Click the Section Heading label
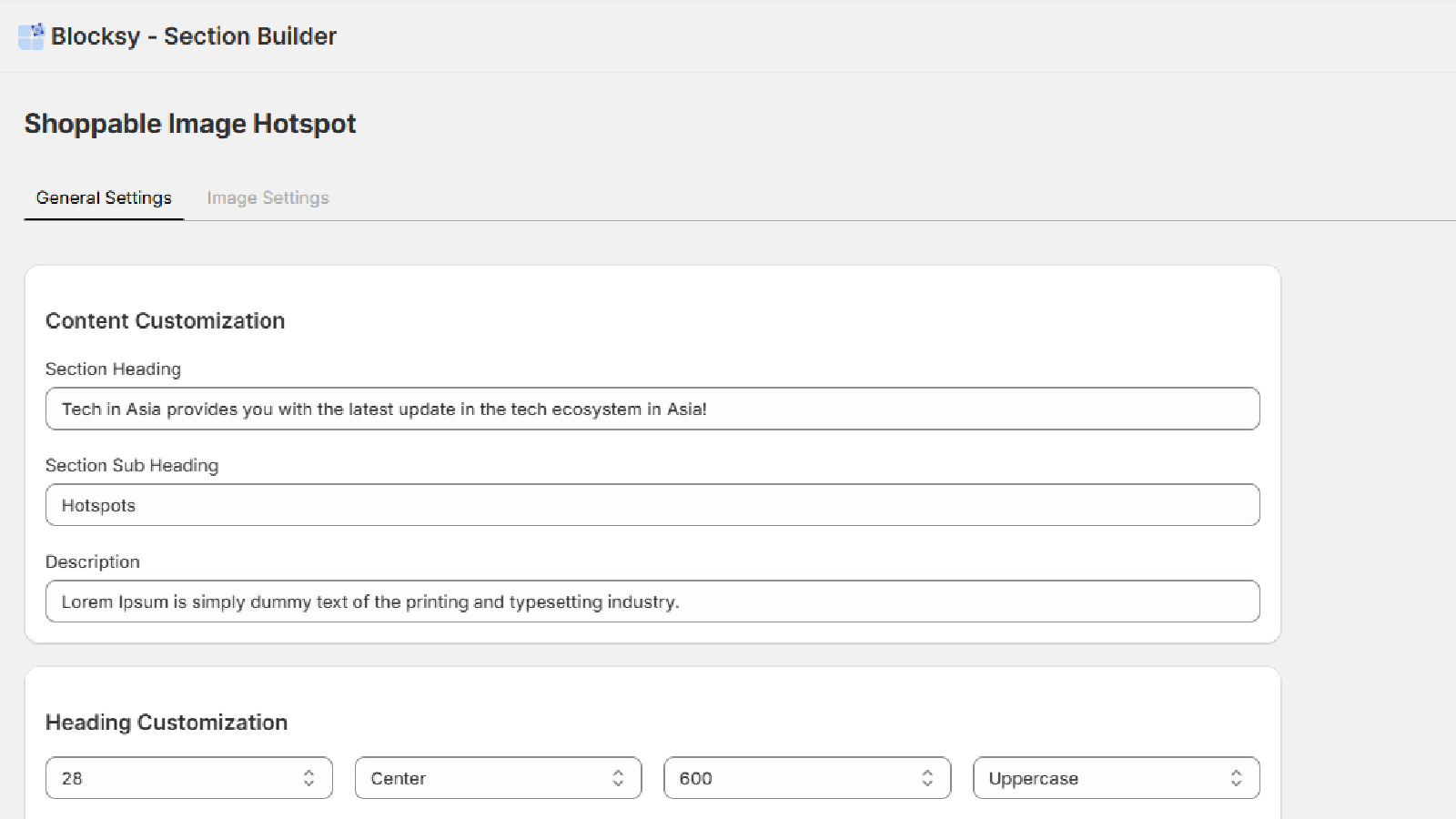Viewport: 1456px width, 819px height. [113, 369]
